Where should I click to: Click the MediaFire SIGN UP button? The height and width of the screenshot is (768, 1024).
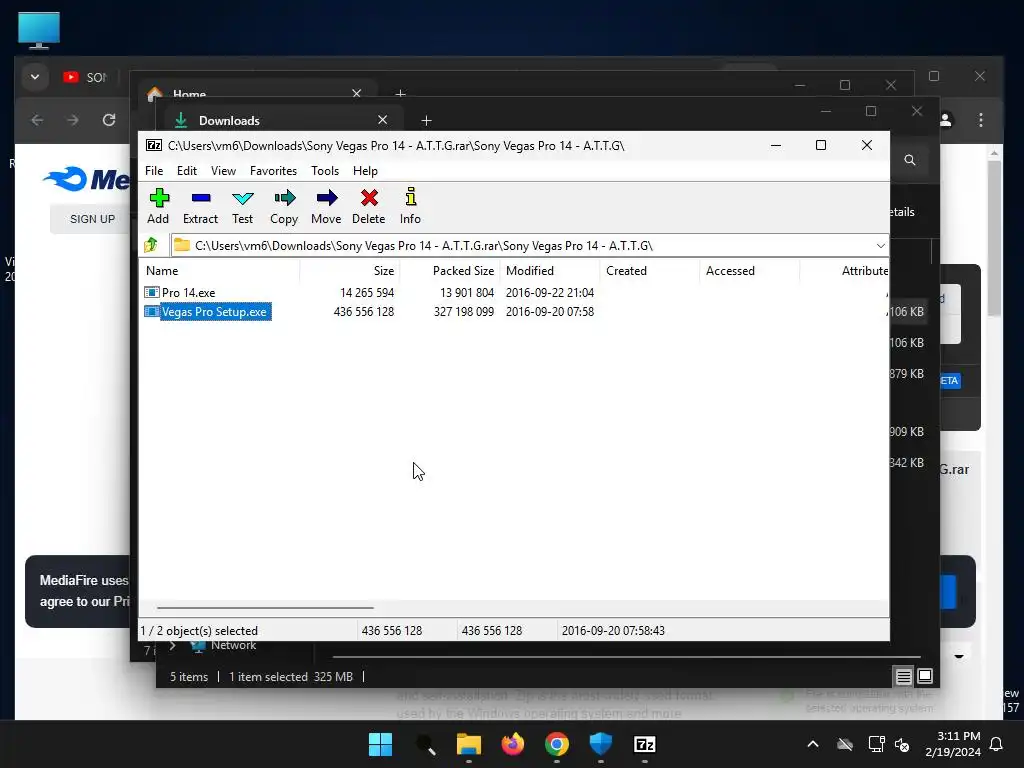tap(92, 219)
